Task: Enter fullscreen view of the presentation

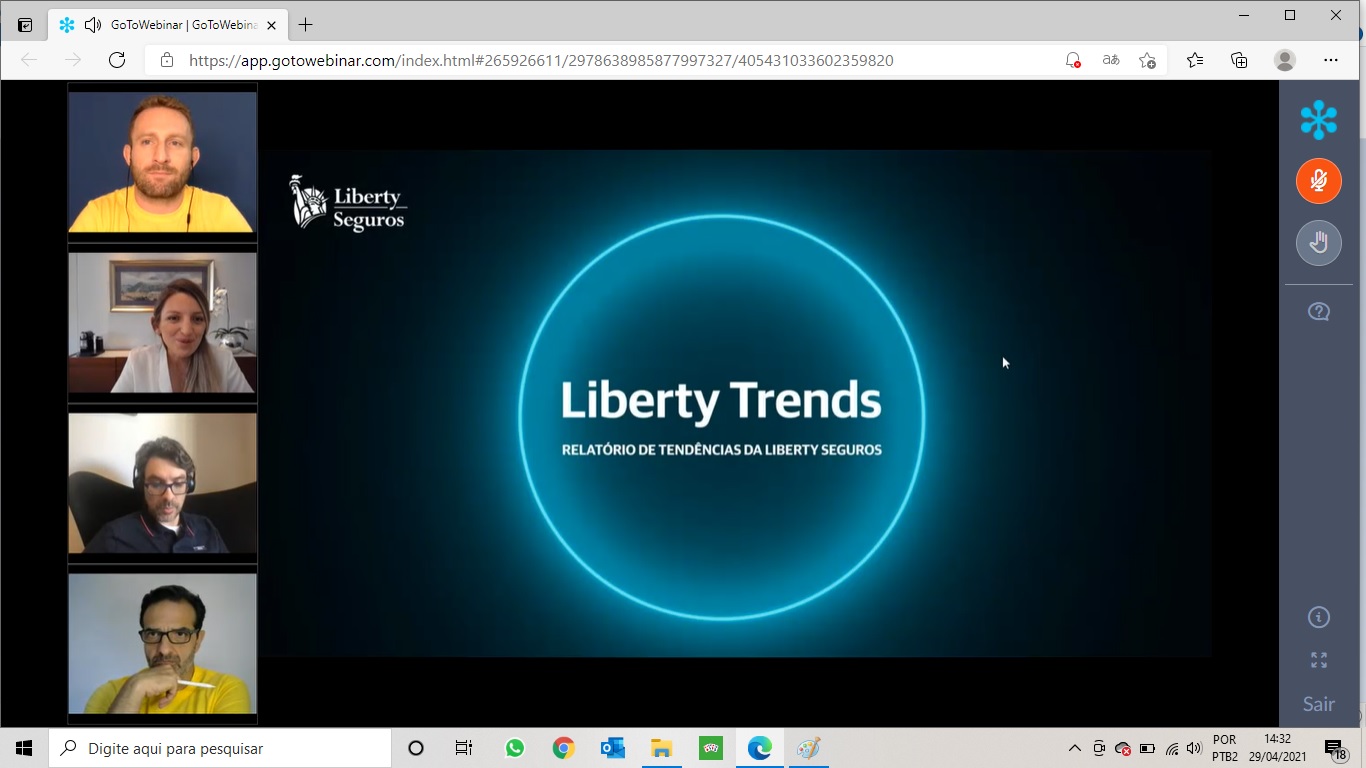Action: point(1318,659)
